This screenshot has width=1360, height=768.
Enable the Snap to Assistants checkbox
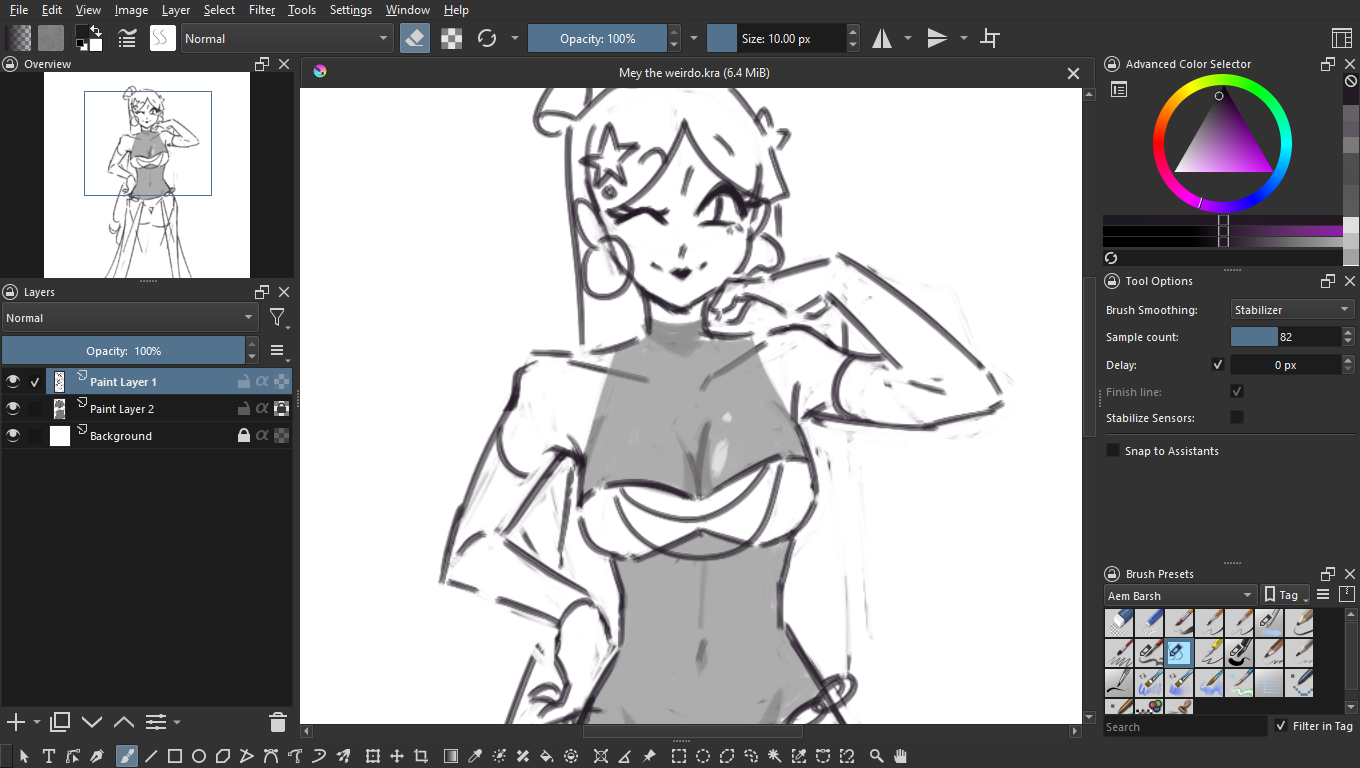coord(1113,451)
